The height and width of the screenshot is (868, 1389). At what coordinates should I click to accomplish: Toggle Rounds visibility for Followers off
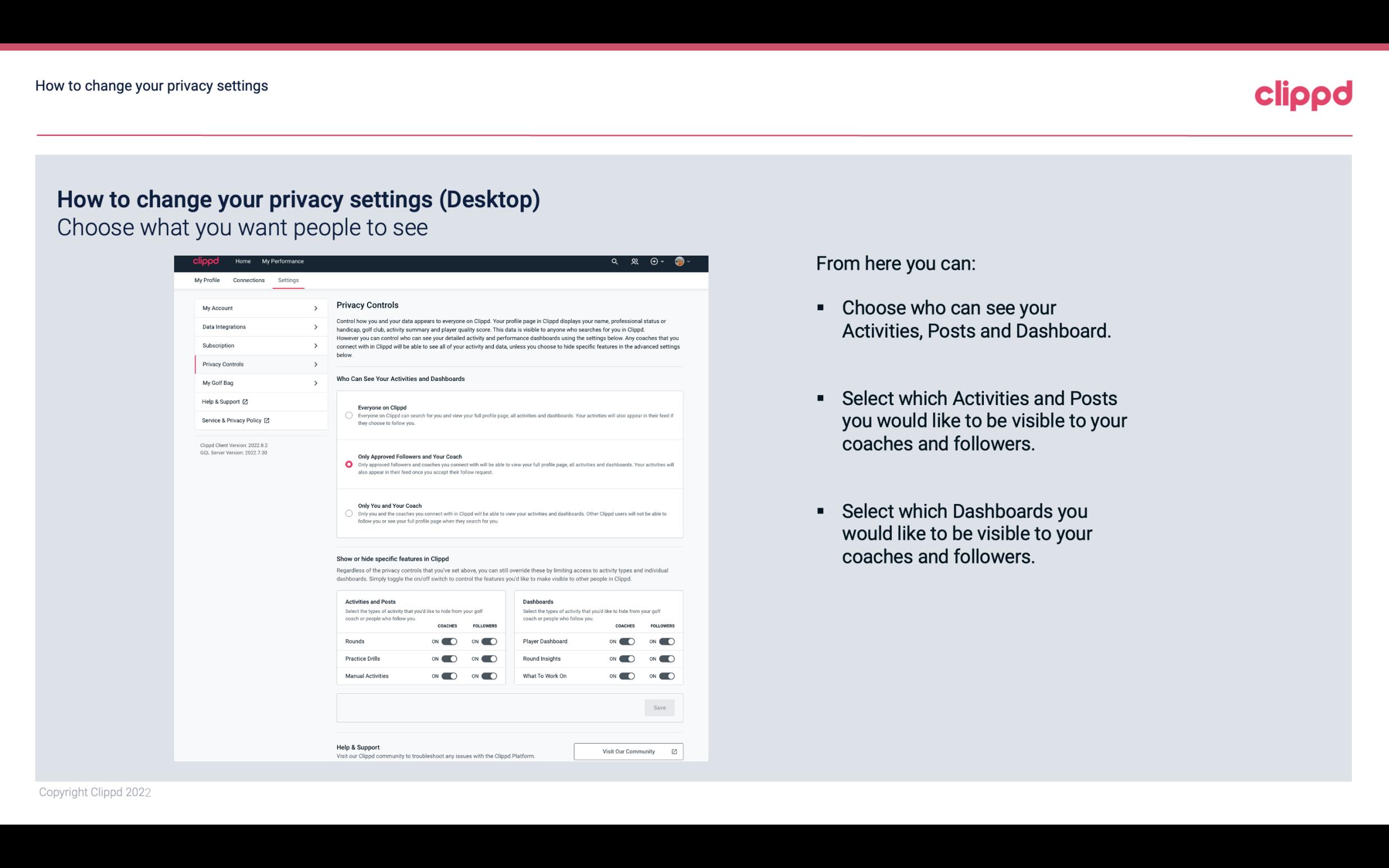coord(489,641)
